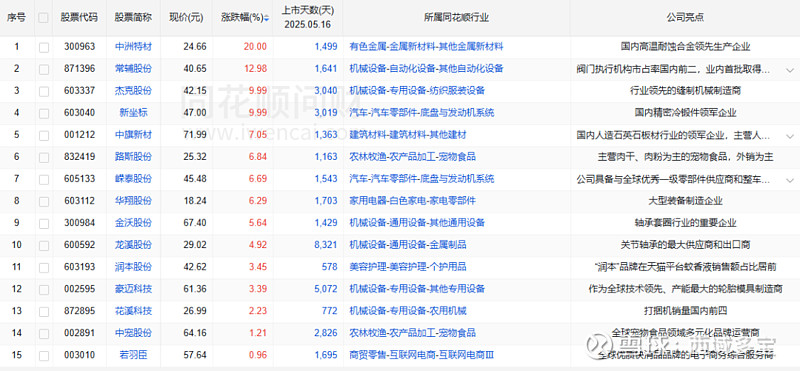Tick checkbox for 中宠股份 row
The image size is (800, 371).
[x=44, y=334]
